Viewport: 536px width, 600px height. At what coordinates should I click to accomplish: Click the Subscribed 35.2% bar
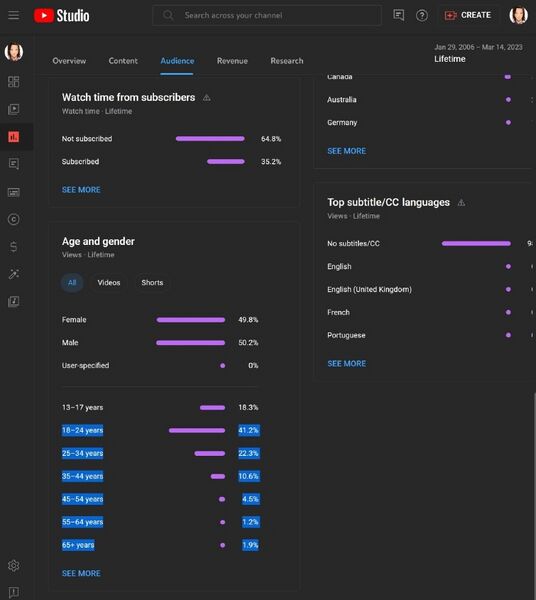(226, 161)
